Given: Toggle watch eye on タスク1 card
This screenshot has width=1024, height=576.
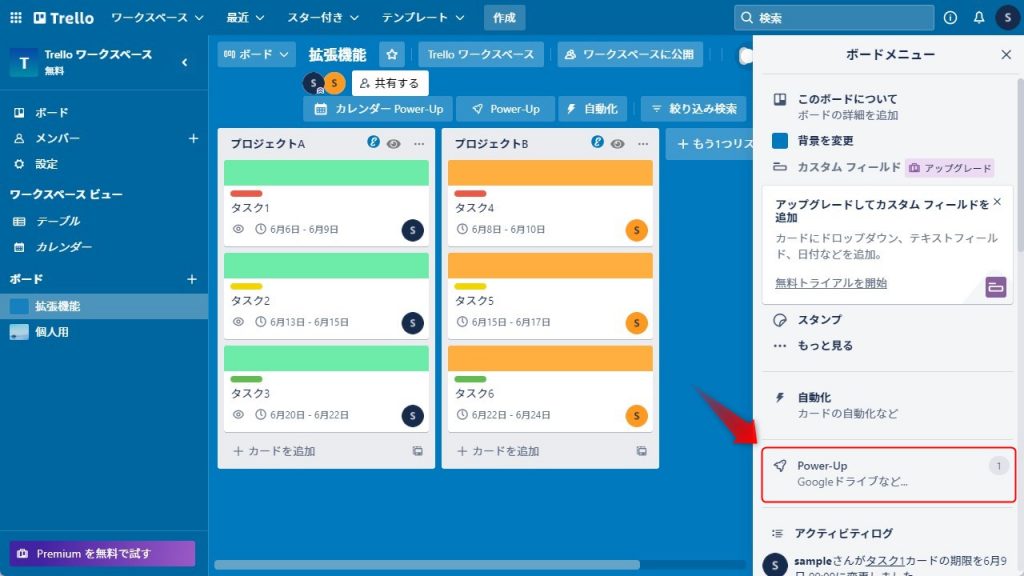Looking at the screenshot, I should coord(238,229).
